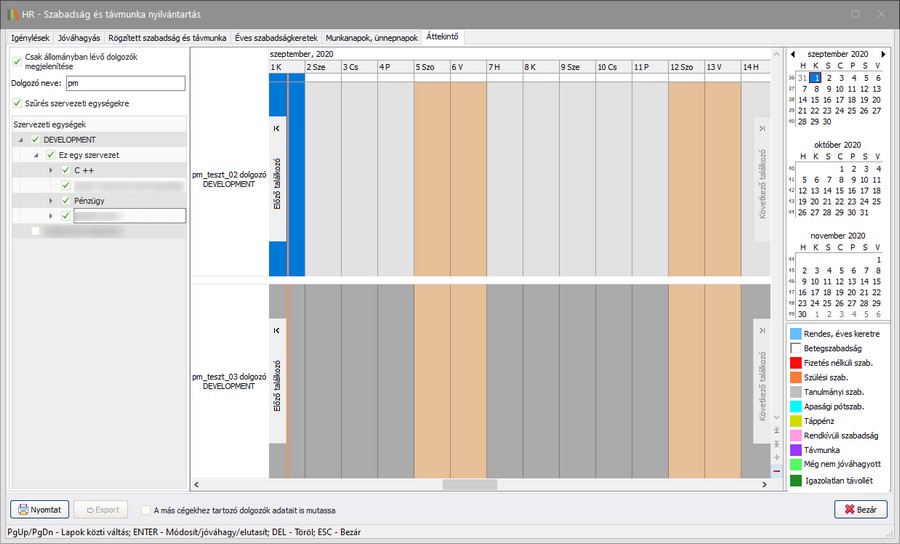Screen dimensions: 900x544
Task: Expand the Pénzügy tree node
Action: [x=51, y=201]
